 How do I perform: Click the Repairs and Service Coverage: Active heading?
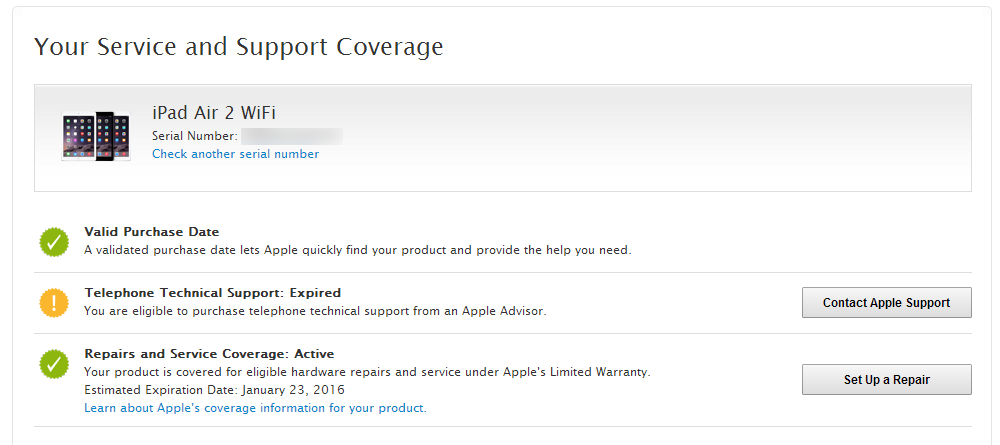[x=209, y=354]
